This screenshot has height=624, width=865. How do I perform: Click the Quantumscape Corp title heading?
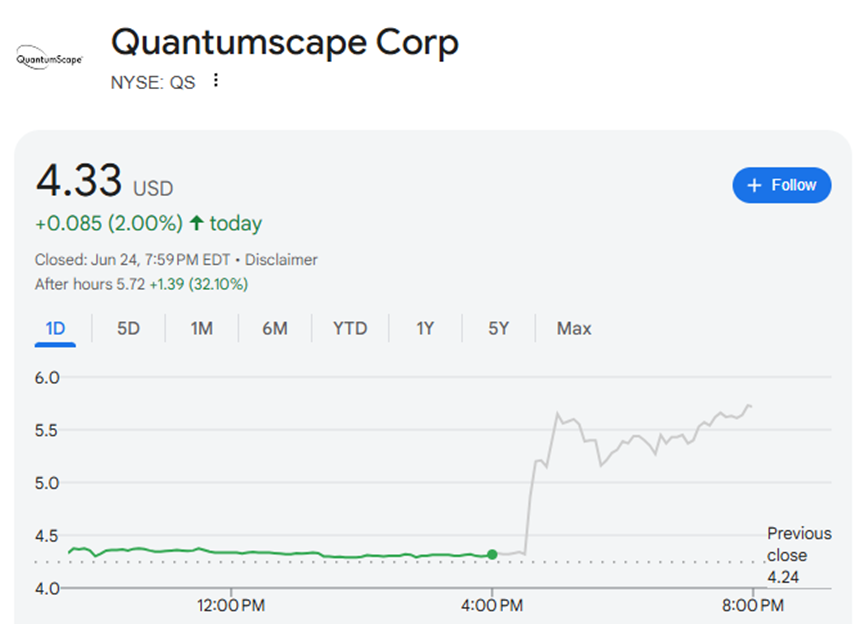point(284,42)
